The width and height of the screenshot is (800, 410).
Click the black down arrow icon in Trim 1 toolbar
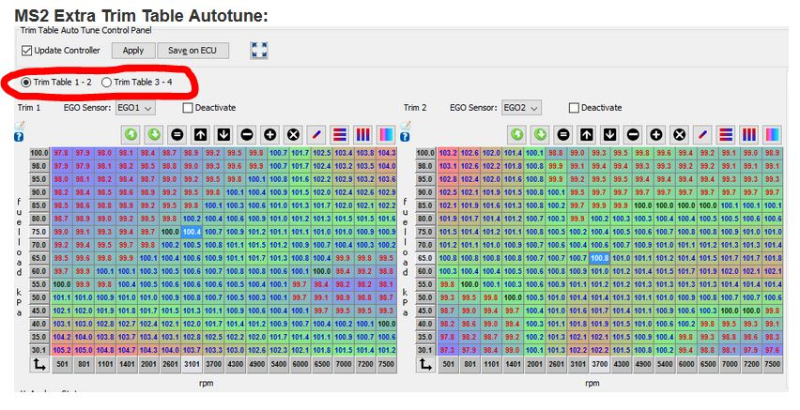coord(223,134)
